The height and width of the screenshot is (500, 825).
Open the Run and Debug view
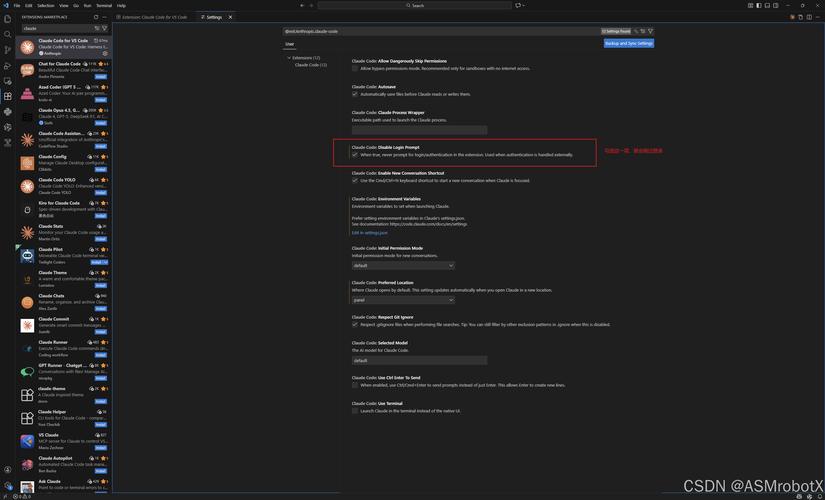(8, 65)
